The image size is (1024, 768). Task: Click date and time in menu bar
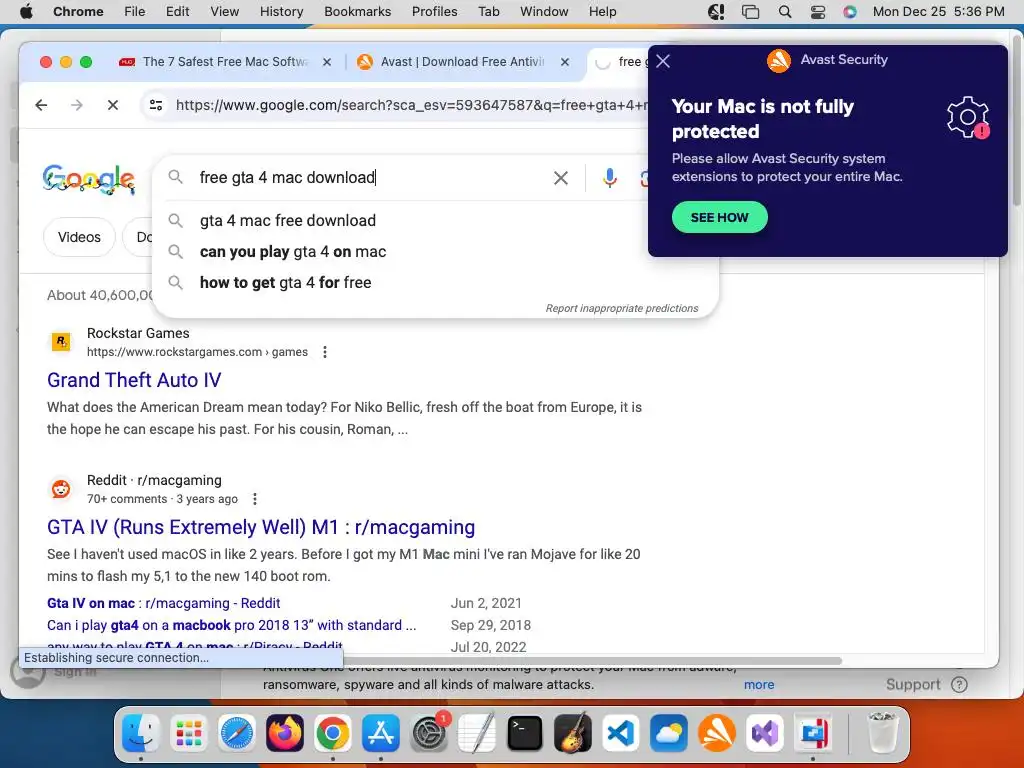(938, 12)
